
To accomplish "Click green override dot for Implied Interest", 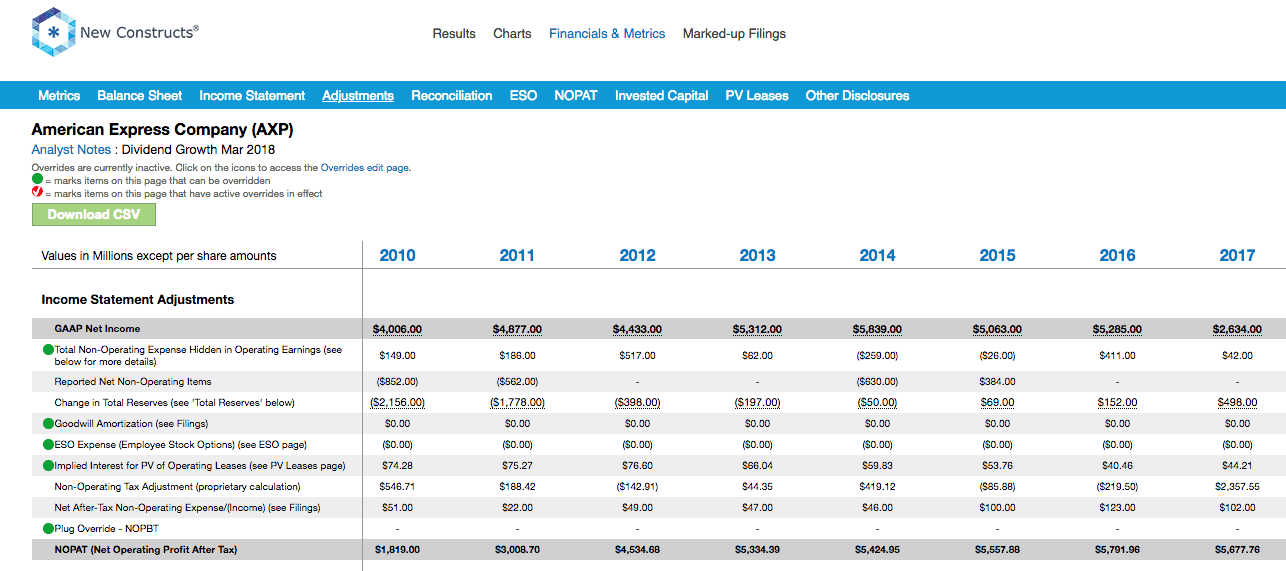I will 48,466.
